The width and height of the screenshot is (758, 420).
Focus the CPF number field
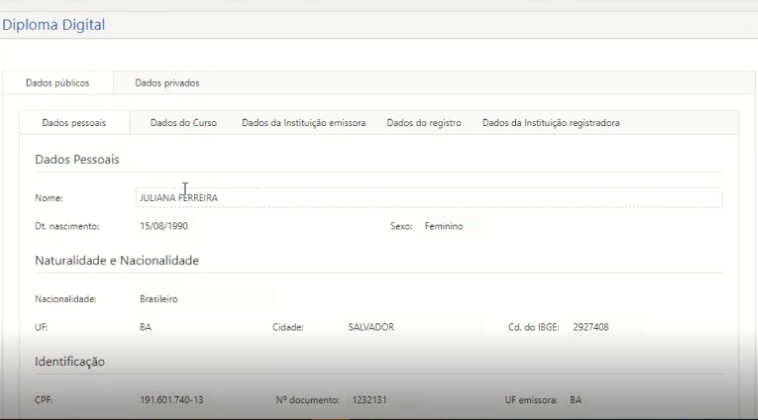pos(175,400)
